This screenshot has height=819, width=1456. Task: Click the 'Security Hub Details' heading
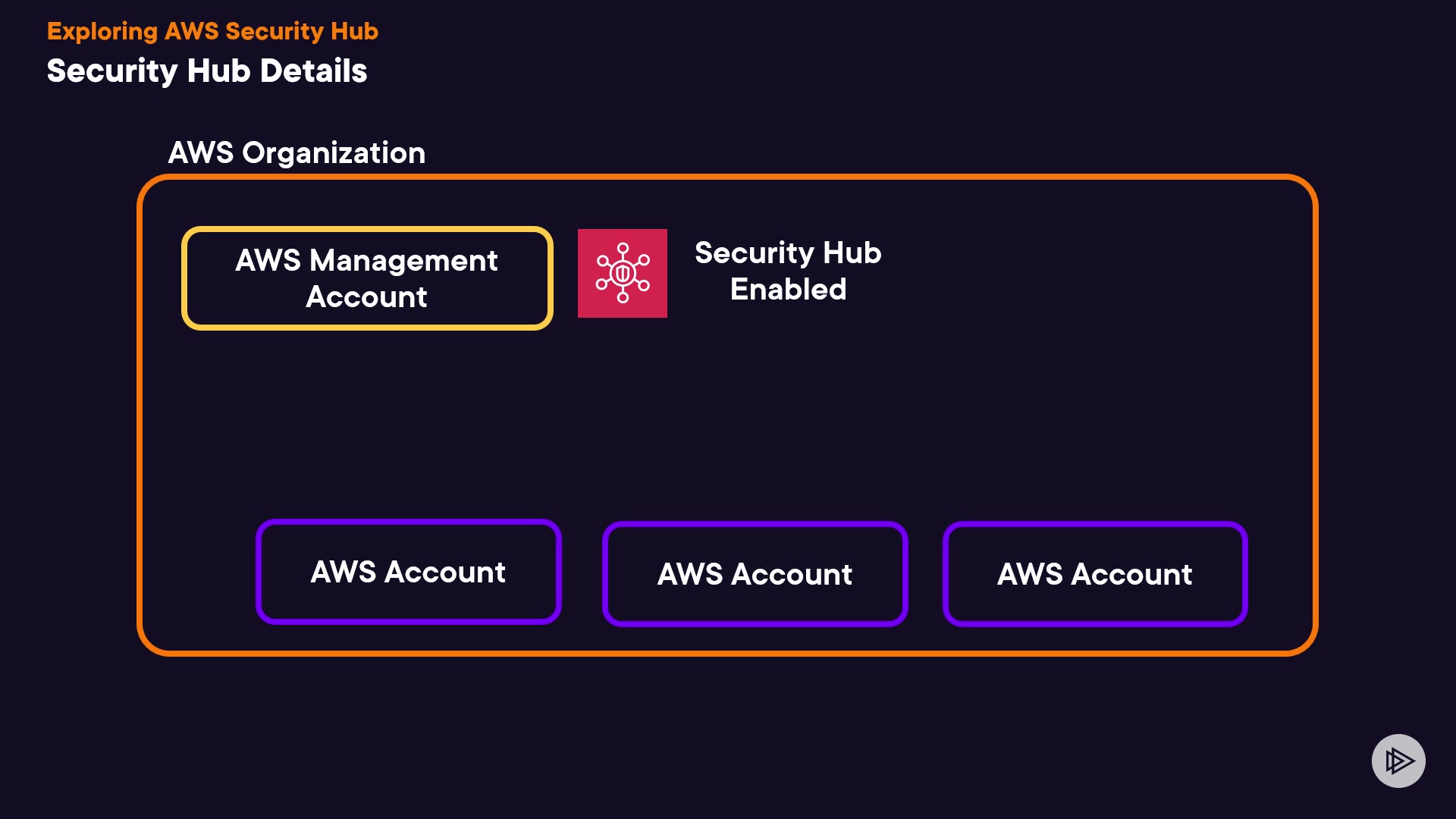207,71
